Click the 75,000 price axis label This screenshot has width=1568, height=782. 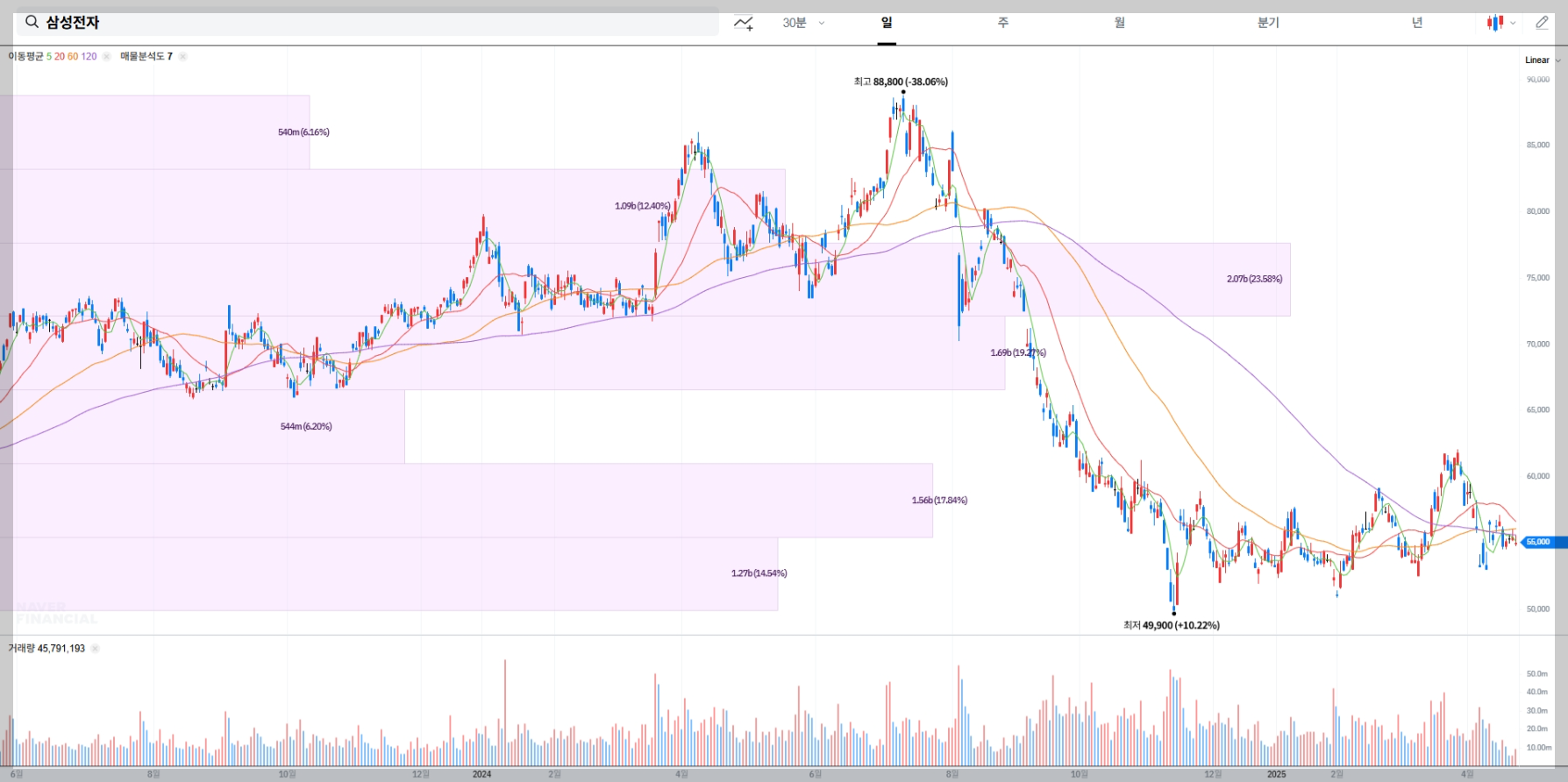[1538, 278]
